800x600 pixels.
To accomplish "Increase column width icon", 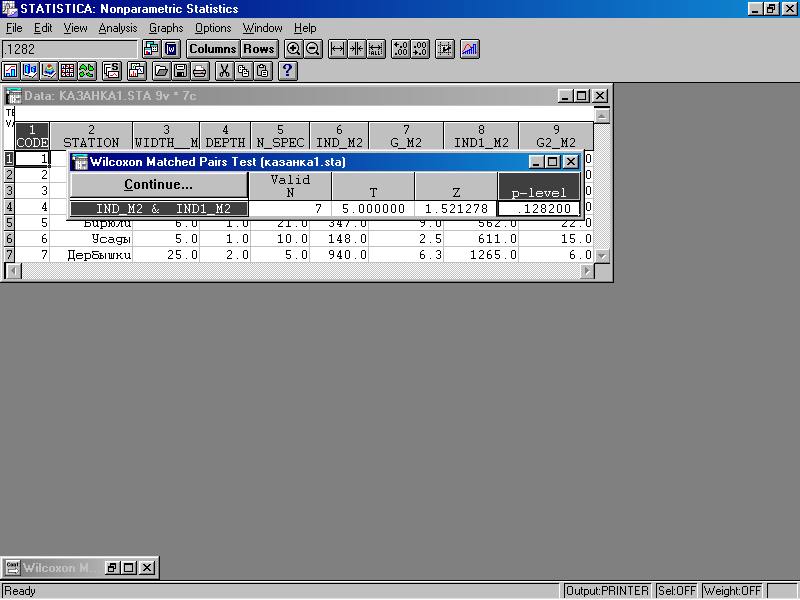I will [x=337, y=49].
